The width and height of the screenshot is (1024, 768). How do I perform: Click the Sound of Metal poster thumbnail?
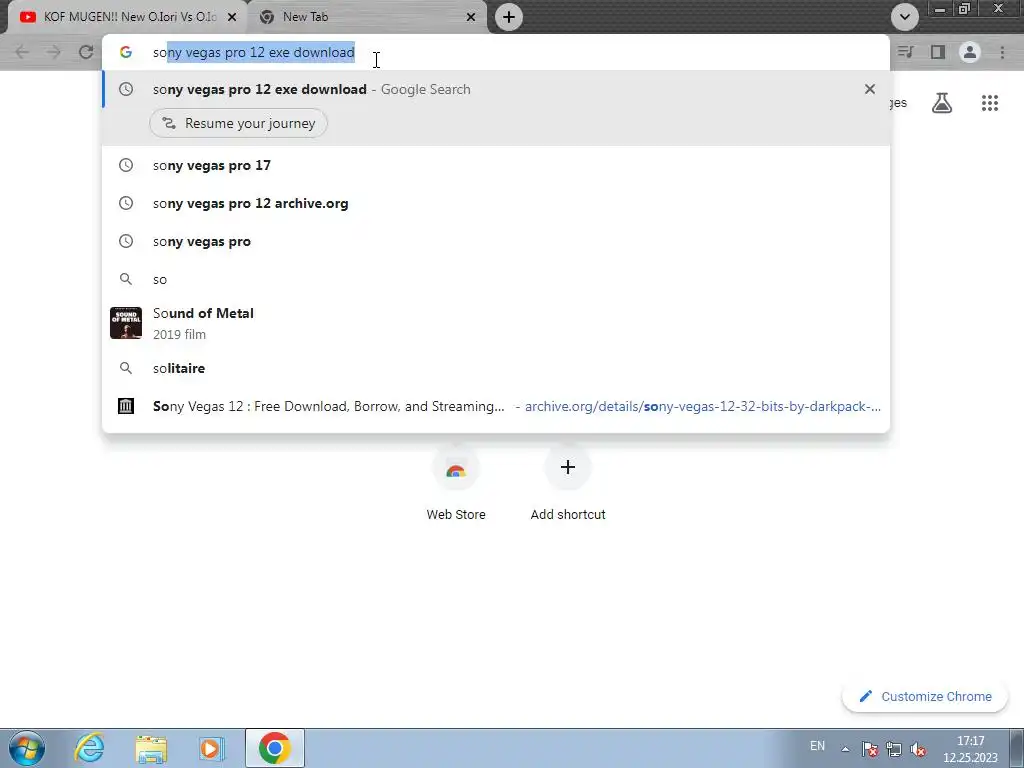pos(126,323)
